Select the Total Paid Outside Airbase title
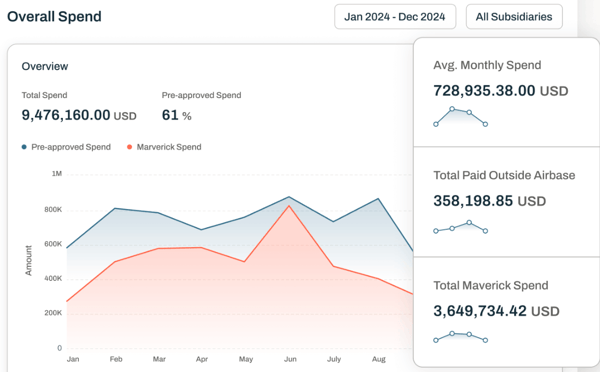This screenshot has width=600, height=372. (504, 175)
